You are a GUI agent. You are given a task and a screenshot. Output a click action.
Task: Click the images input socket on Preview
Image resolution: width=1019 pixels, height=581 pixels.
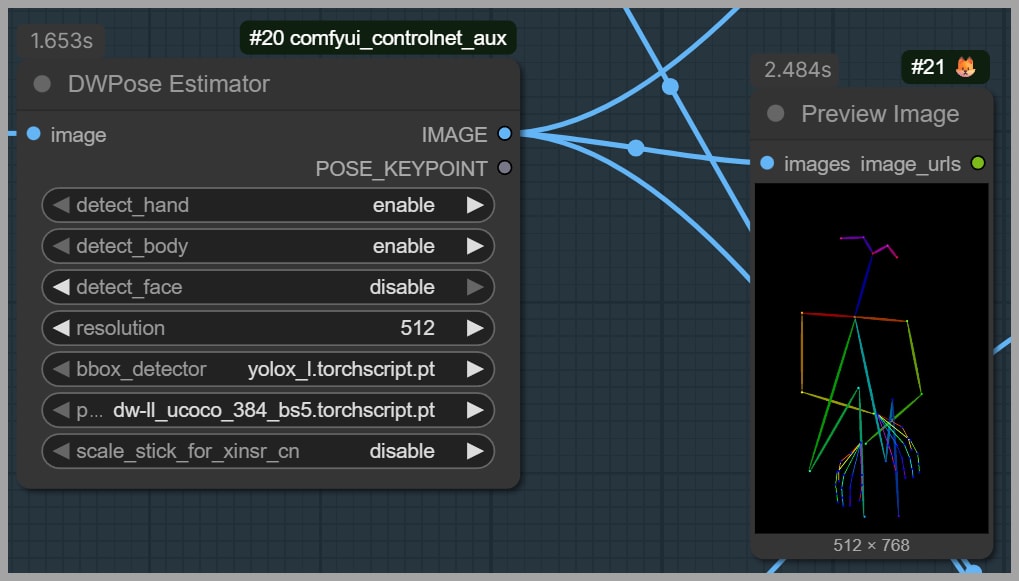click(767, 163)
